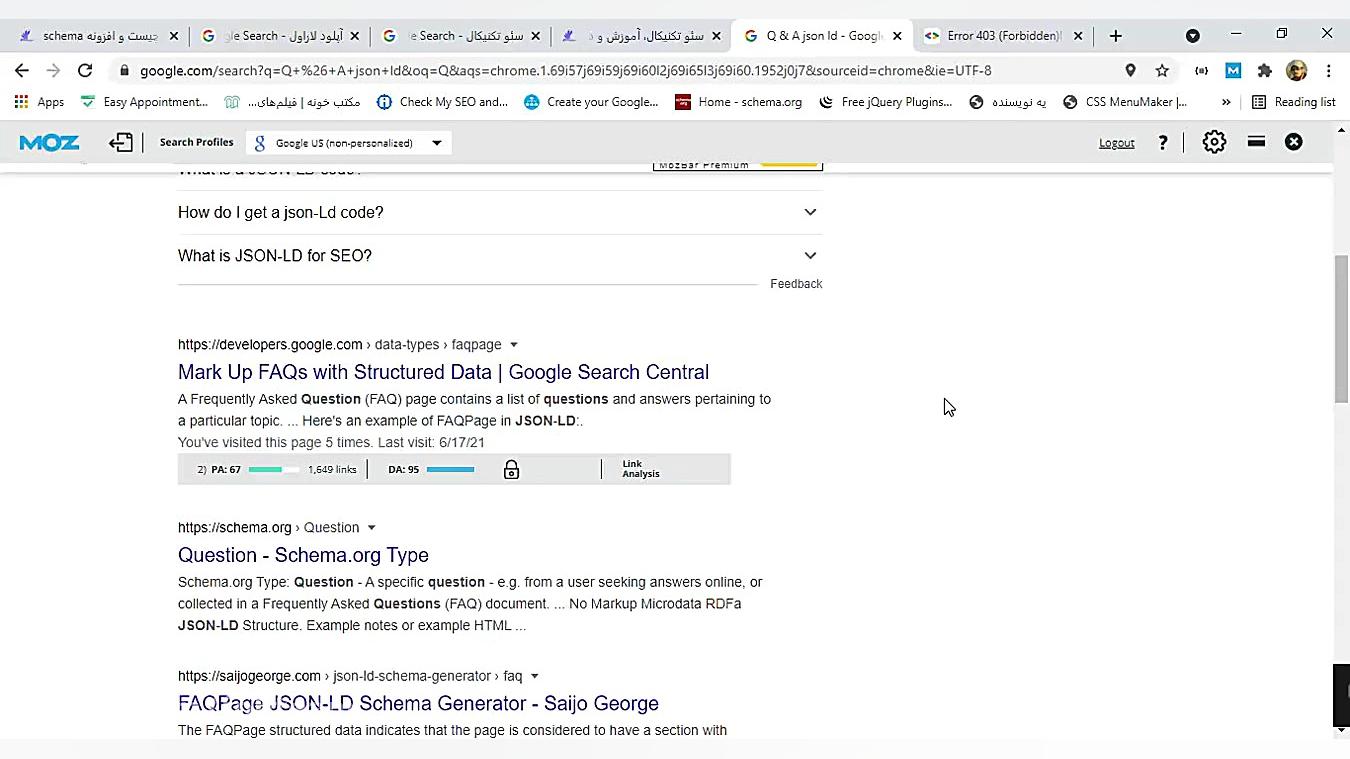The image size is (1350, 759).
Task: Open the 'یه نویسنده' bookmark
Action: pyautogui.click(x=1007, y=102)
